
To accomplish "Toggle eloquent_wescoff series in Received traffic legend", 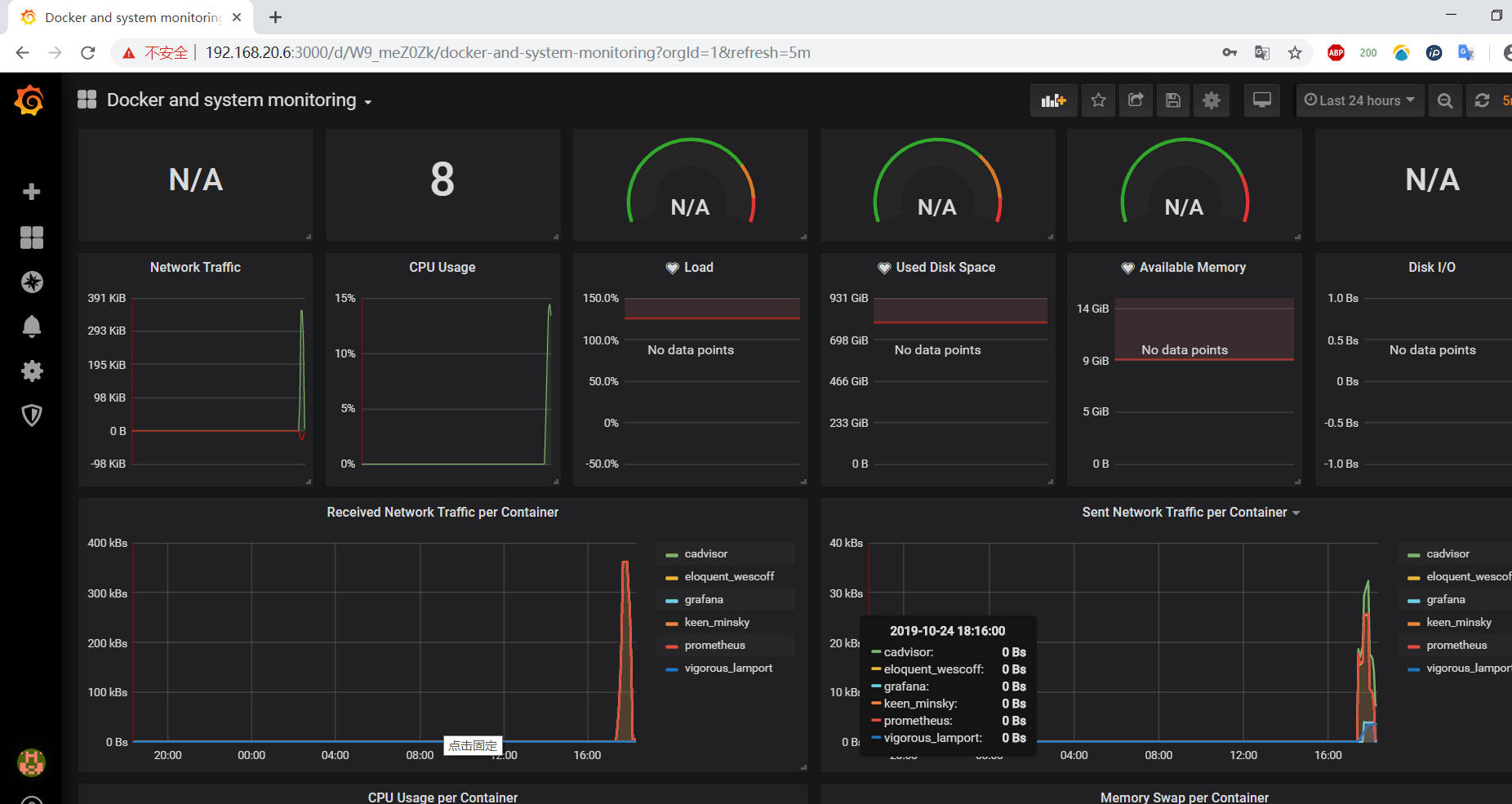I will pyautogui.click(x=729, y=577).
